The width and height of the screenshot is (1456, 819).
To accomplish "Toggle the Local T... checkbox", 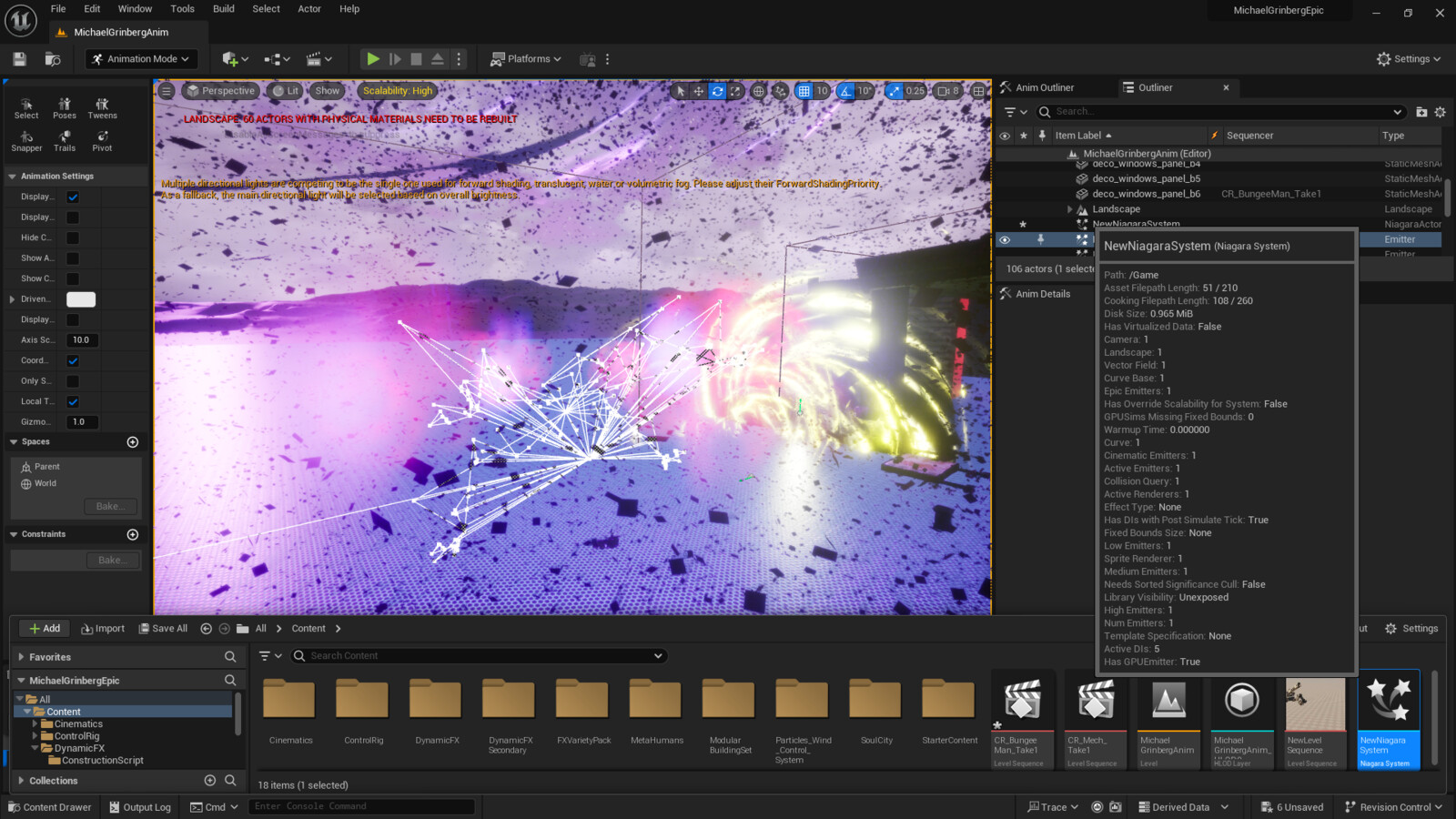I will (73, 401).
